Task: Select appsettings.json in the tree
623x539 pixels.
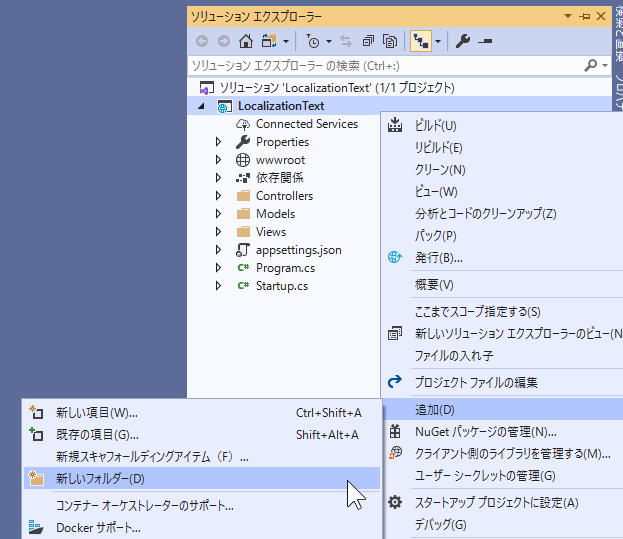Action: [298, 250]
